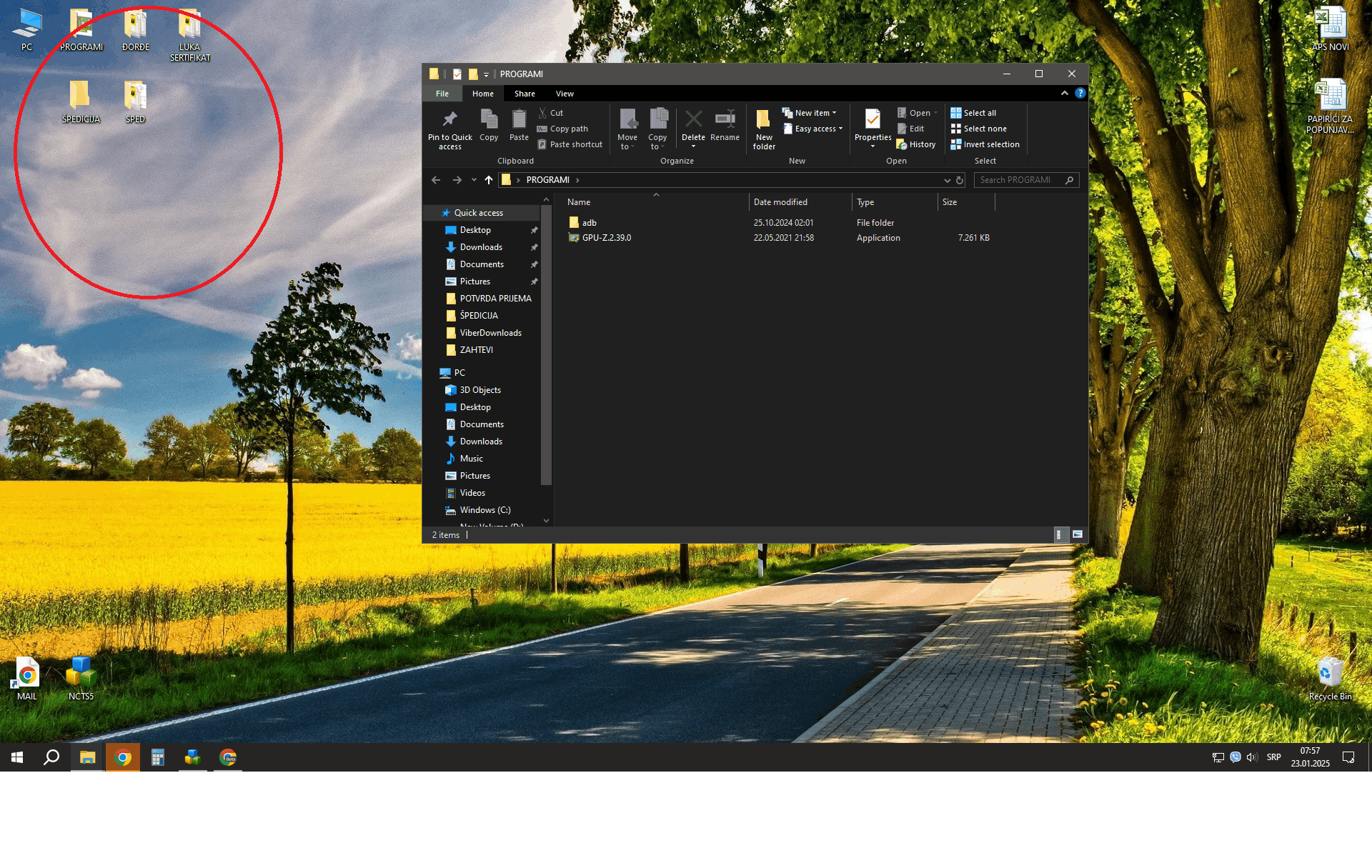Go up one folder level arrow
The image size is (1372, 868).
[x=489, y=180]
